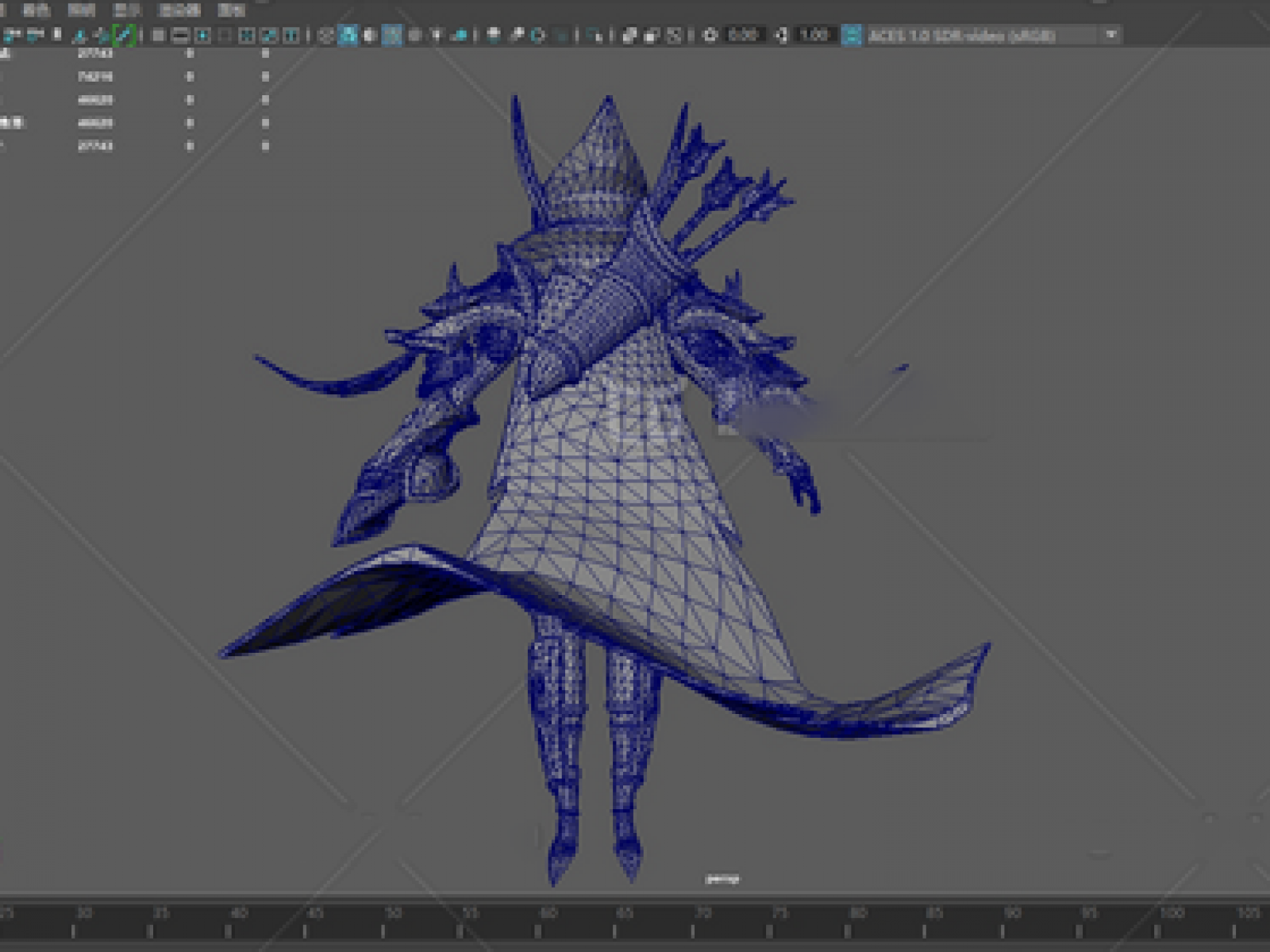The height and width of the screenshot is (952, 1270).
Task: Click frame 100 on the time slider
Action: [1172, 913]
